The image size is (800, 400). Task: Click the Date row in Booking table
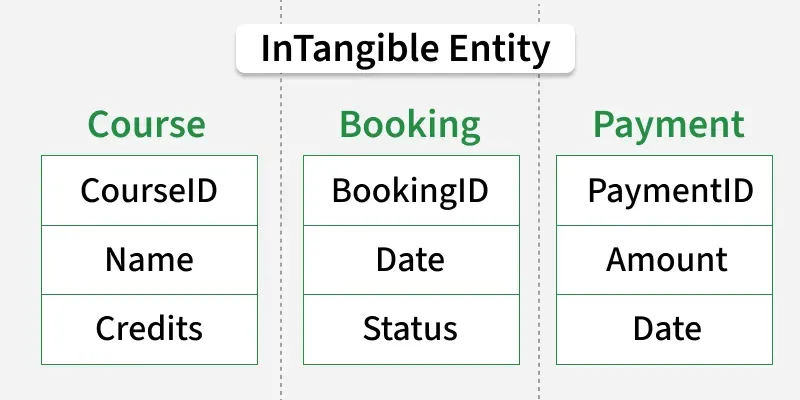click(410, 260)
